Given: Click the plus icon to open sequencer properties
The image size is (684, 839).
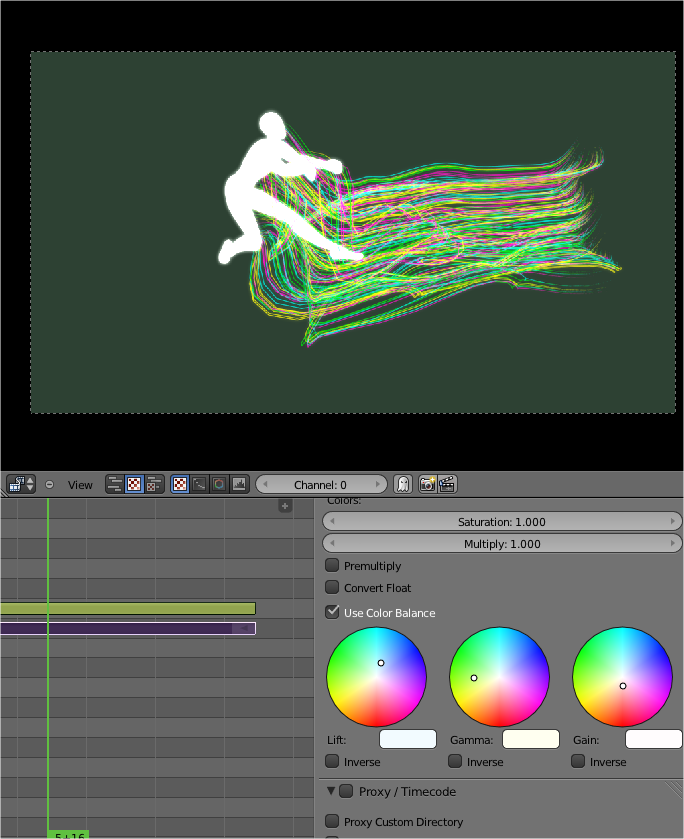Looking at the screenshot, I should tap(285, 506).
